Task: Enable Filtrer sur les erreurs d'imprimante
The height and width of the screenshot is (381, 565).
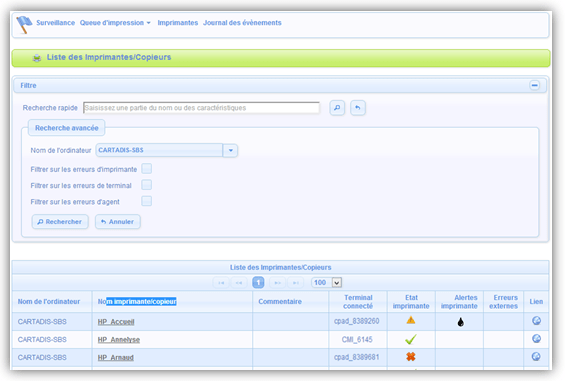Action: click(147, 169)
